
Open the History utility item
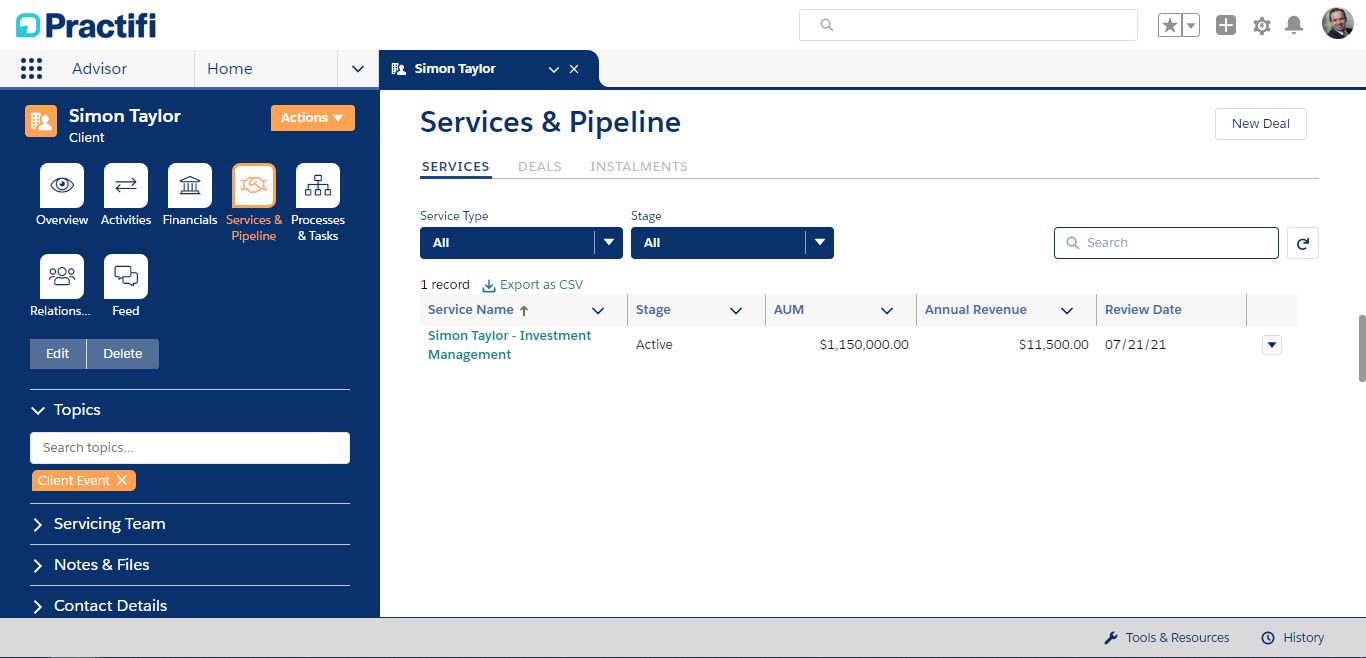(x=1292, y=638)
